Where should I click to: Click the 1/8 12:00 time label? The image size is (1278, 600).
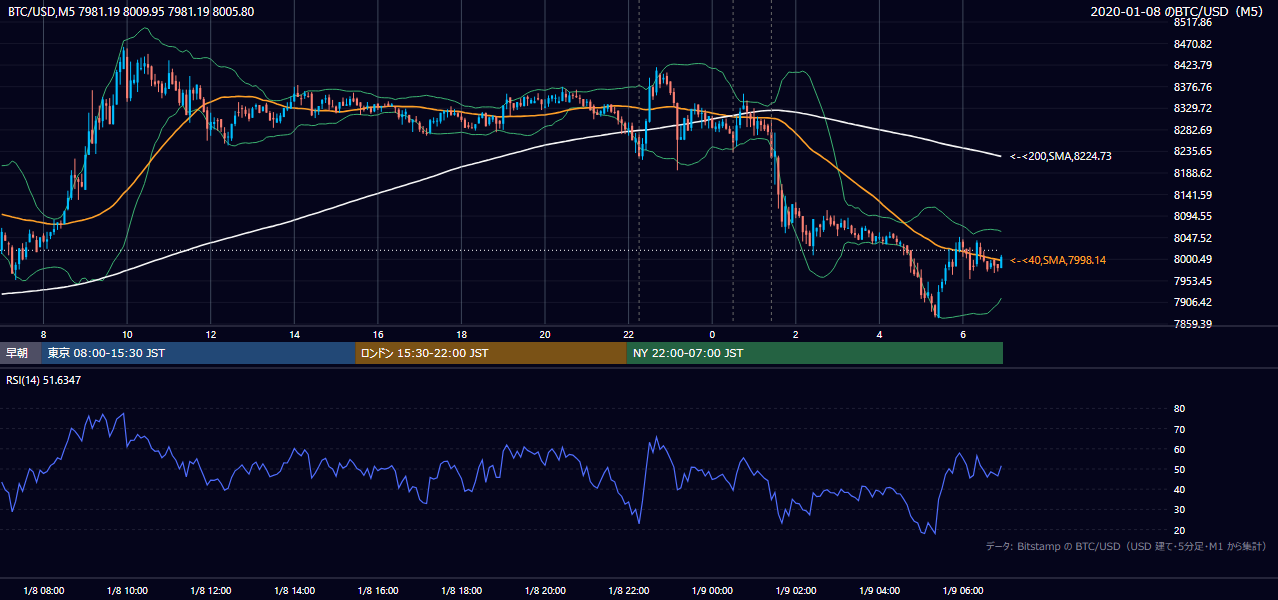pos(211,591)
